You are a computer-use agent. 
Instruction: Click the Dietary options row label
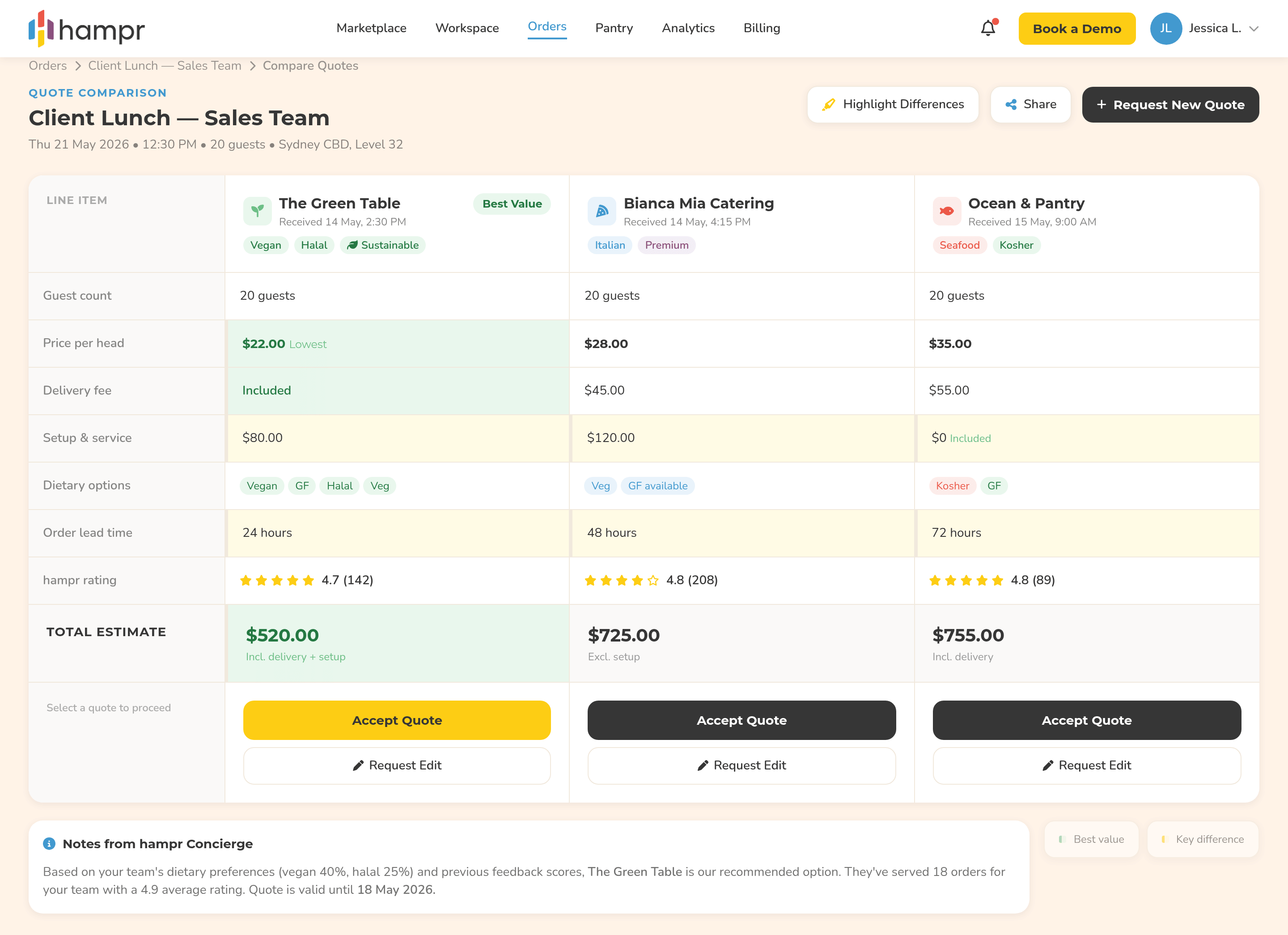[x=86, y=485]
